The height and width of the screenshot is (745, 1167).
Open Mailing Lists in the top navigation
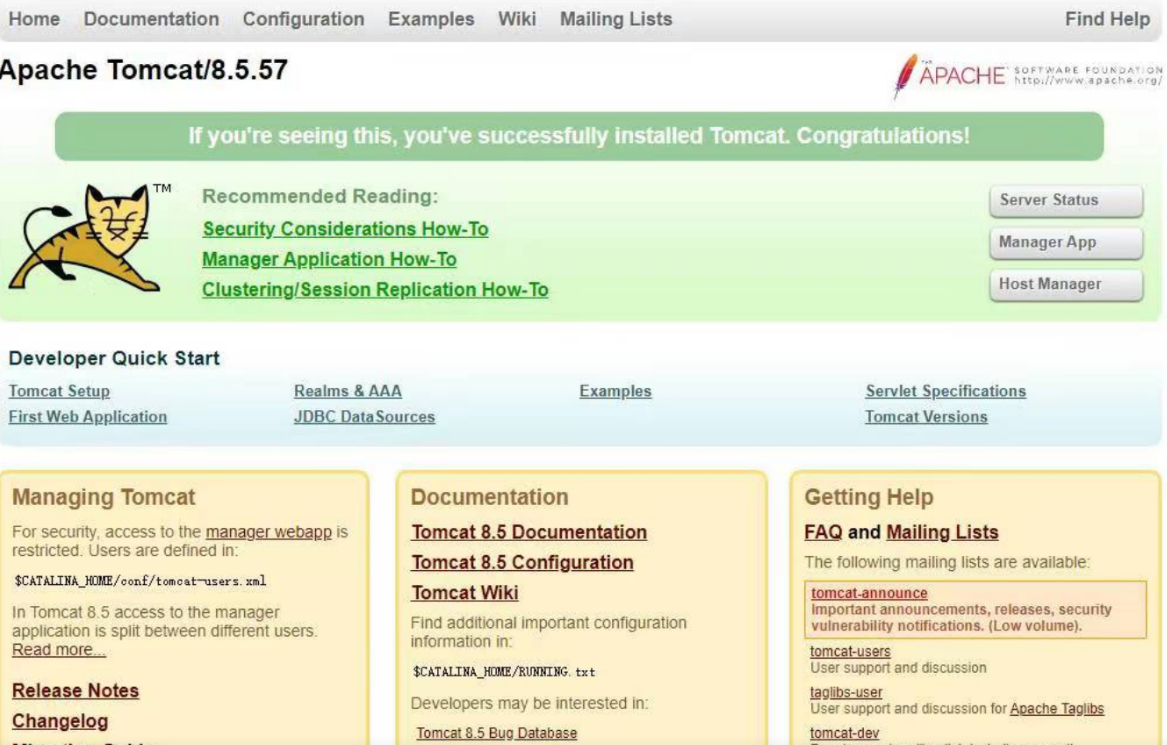click(616, 19)
